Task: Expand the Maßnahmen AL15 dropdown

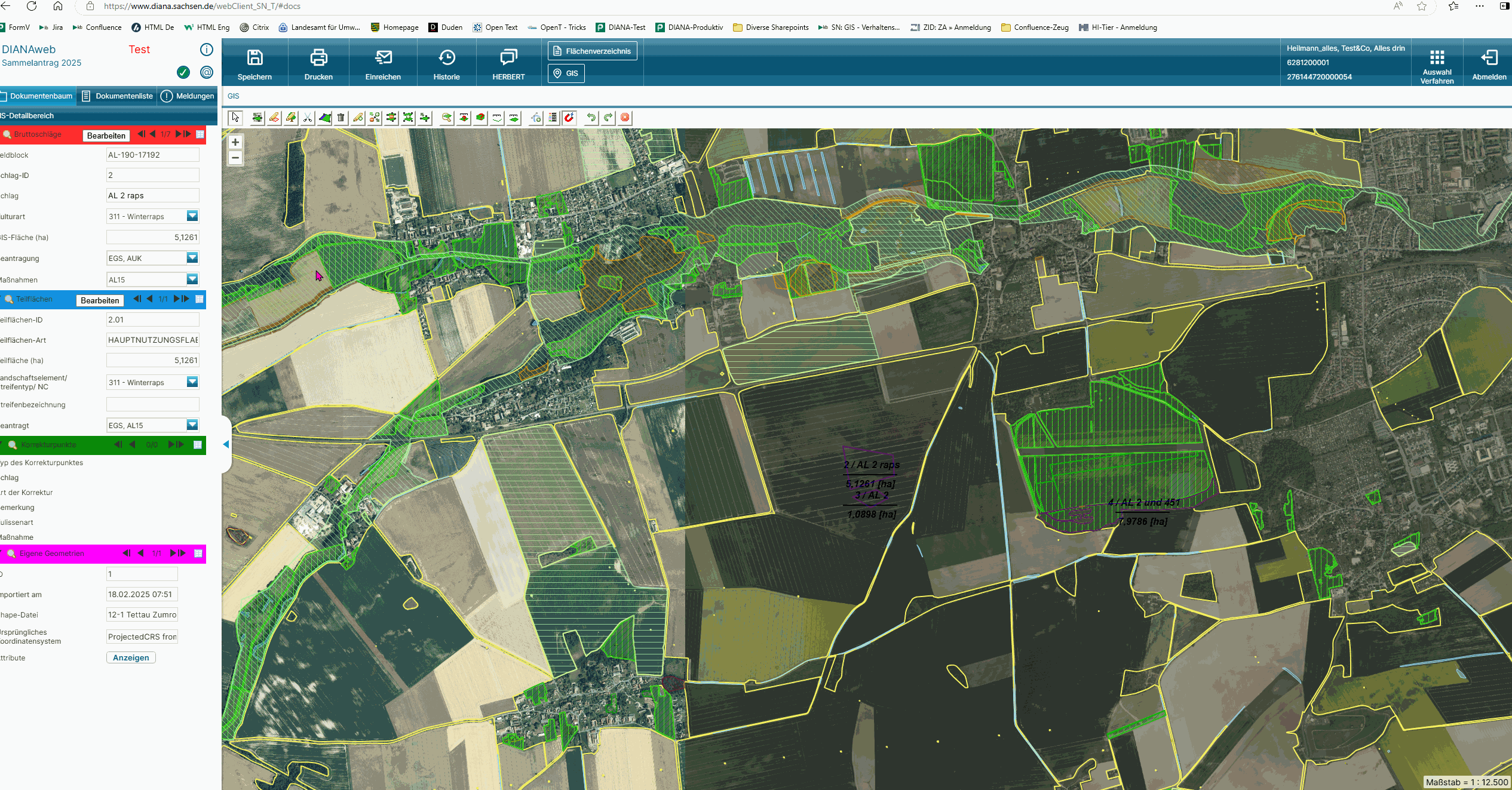Action: coord(152,279)
